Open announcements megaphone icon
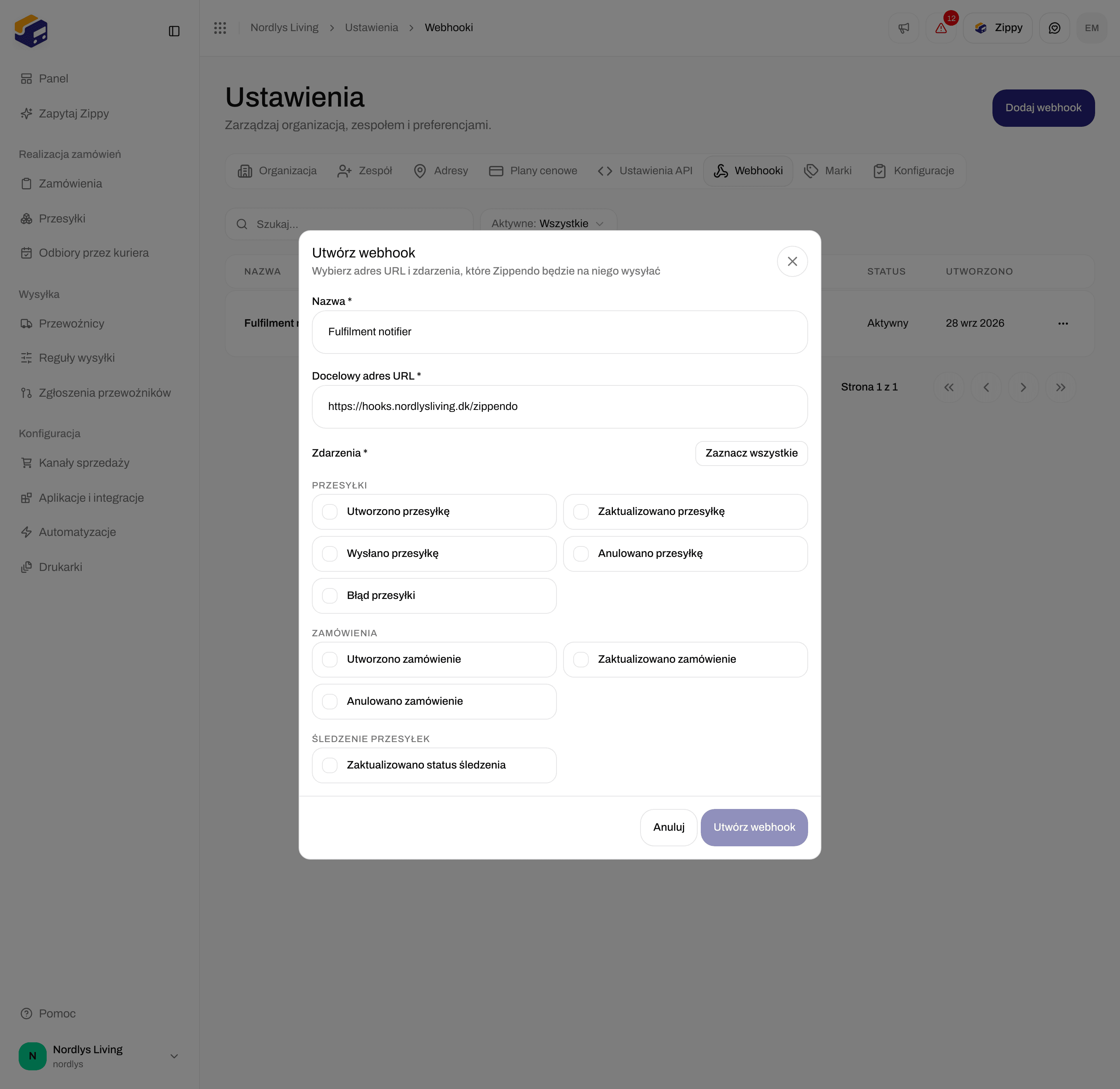This screenshot has height=1089, width=1120. click(904, 28)
